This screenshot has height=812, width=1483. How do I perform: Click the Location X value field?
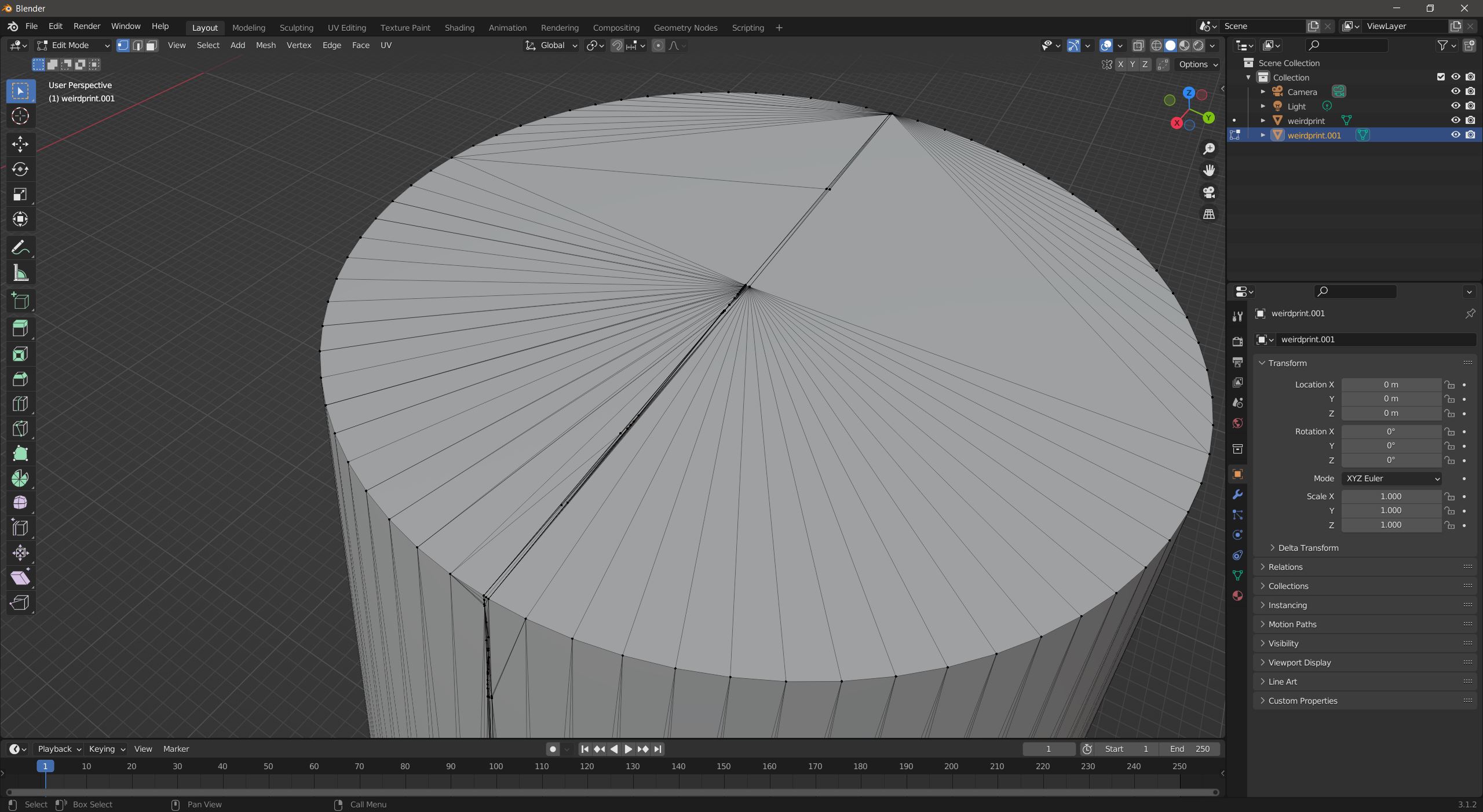(x=1391, y=385)
